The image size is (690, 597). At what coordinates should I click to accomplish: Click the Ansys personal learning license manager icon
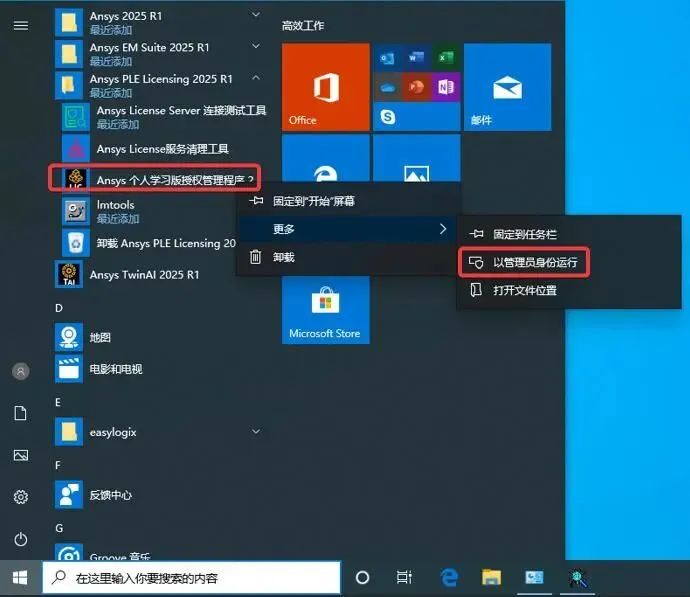coord(76,178)
